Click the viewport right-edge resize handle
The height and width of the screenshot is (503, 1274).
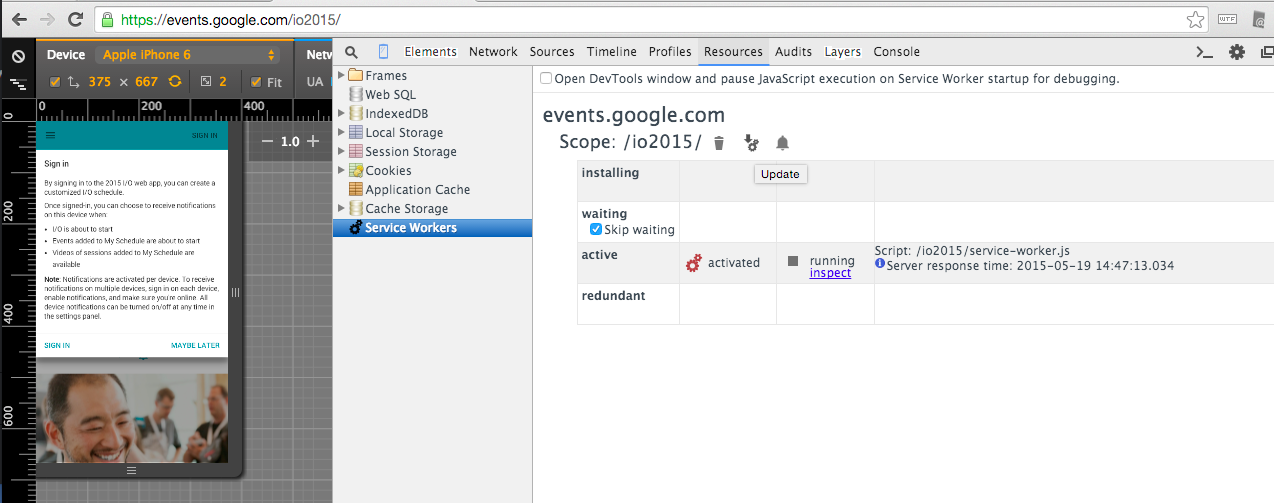pos(236,292)
